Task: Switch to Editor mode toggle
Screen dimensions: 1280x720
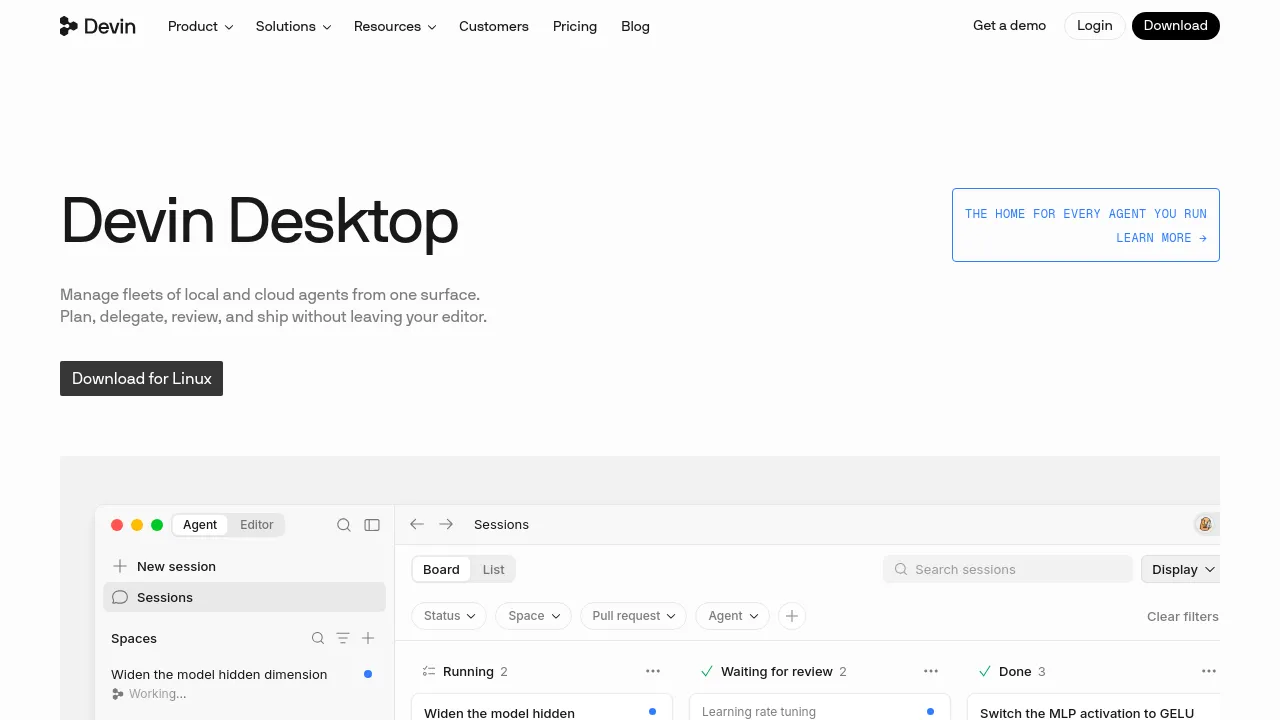Action: tap(257, 525)
